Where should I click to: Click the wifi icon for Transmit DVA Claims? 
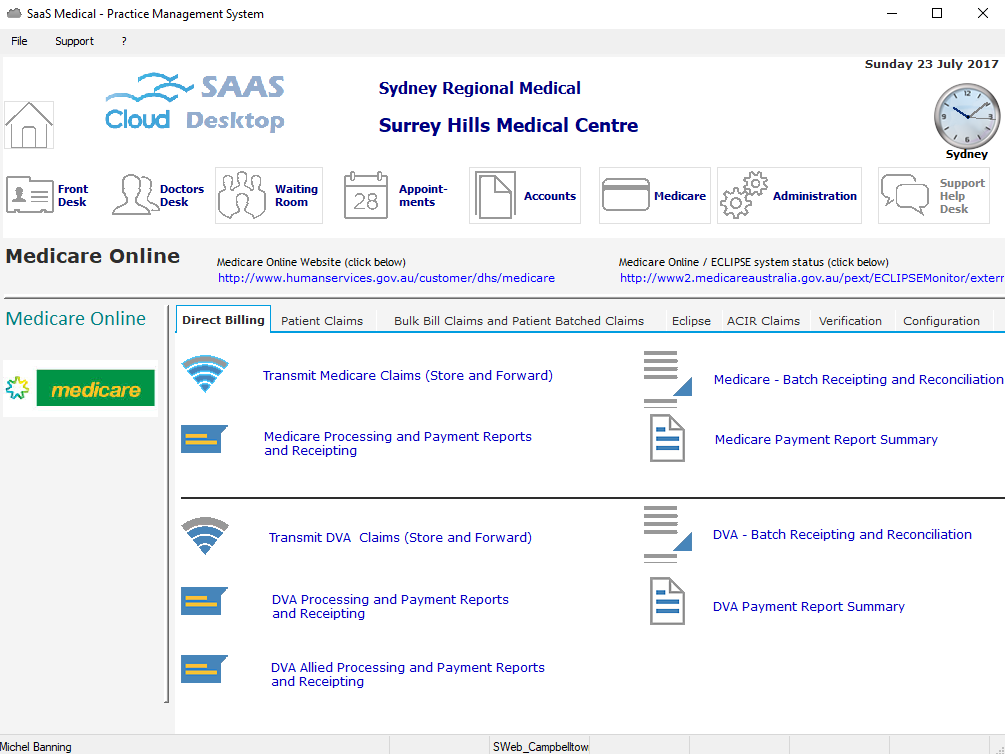[x=205, y=536]
